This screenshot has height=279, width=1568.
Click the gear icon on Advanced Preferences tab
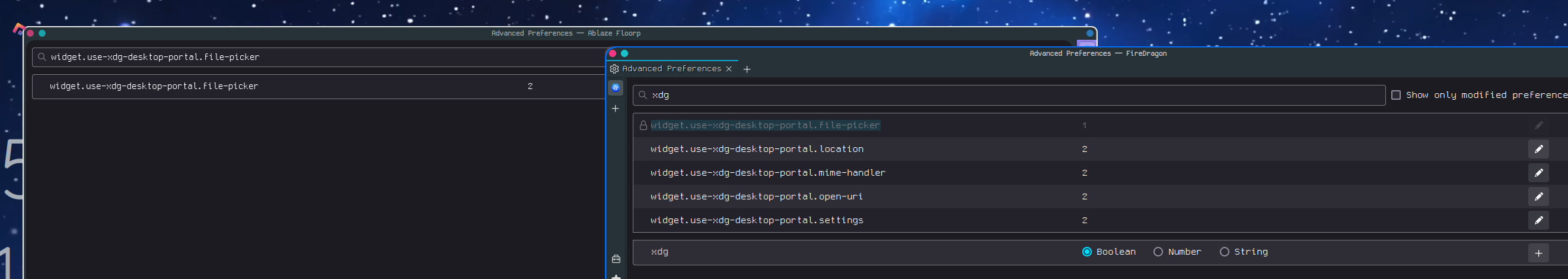click(x=614, y=69)
